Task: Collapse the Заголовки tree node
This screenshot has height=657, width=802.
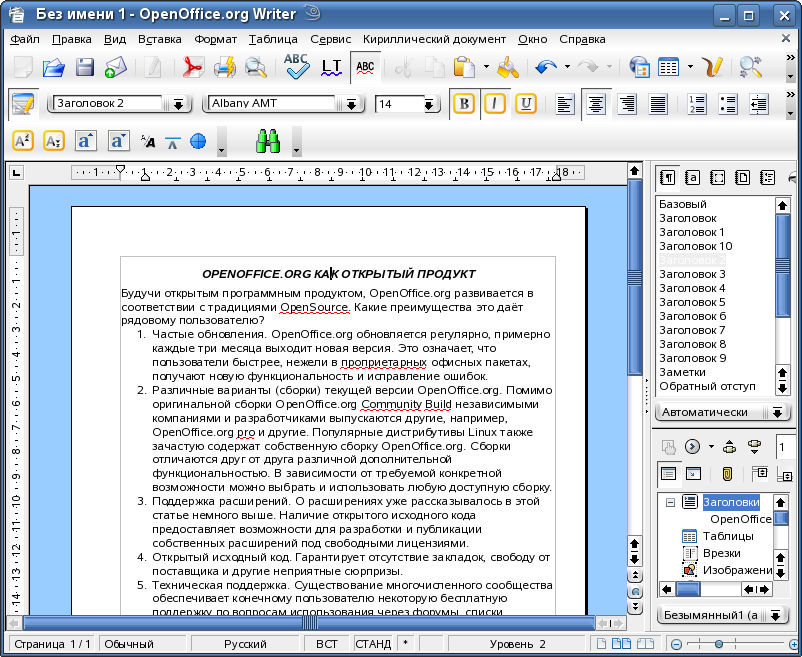Action: 670,502
